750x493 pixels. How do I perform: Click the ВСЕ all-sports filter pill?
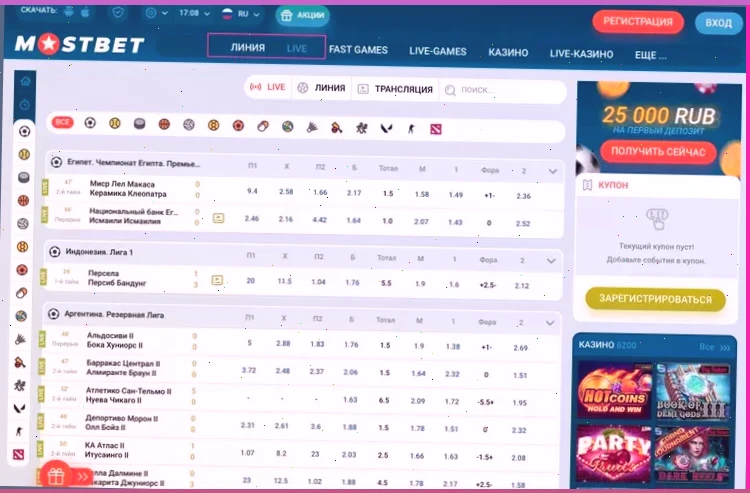(x=63, y=122)
